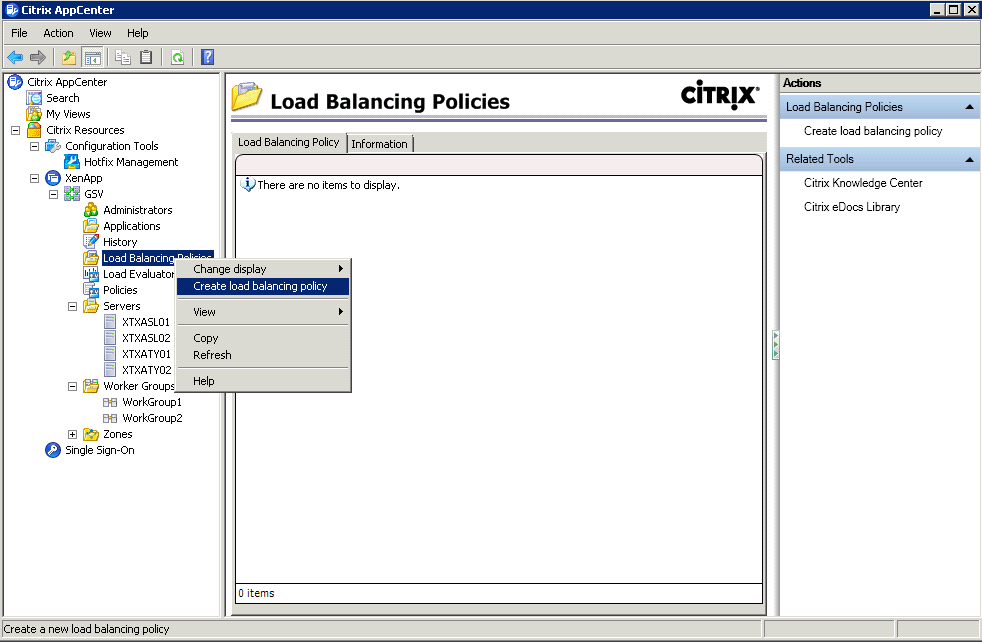Click the Servers folder icon
The height and width of the screenshot is (642, 982).
coord(91,306)
